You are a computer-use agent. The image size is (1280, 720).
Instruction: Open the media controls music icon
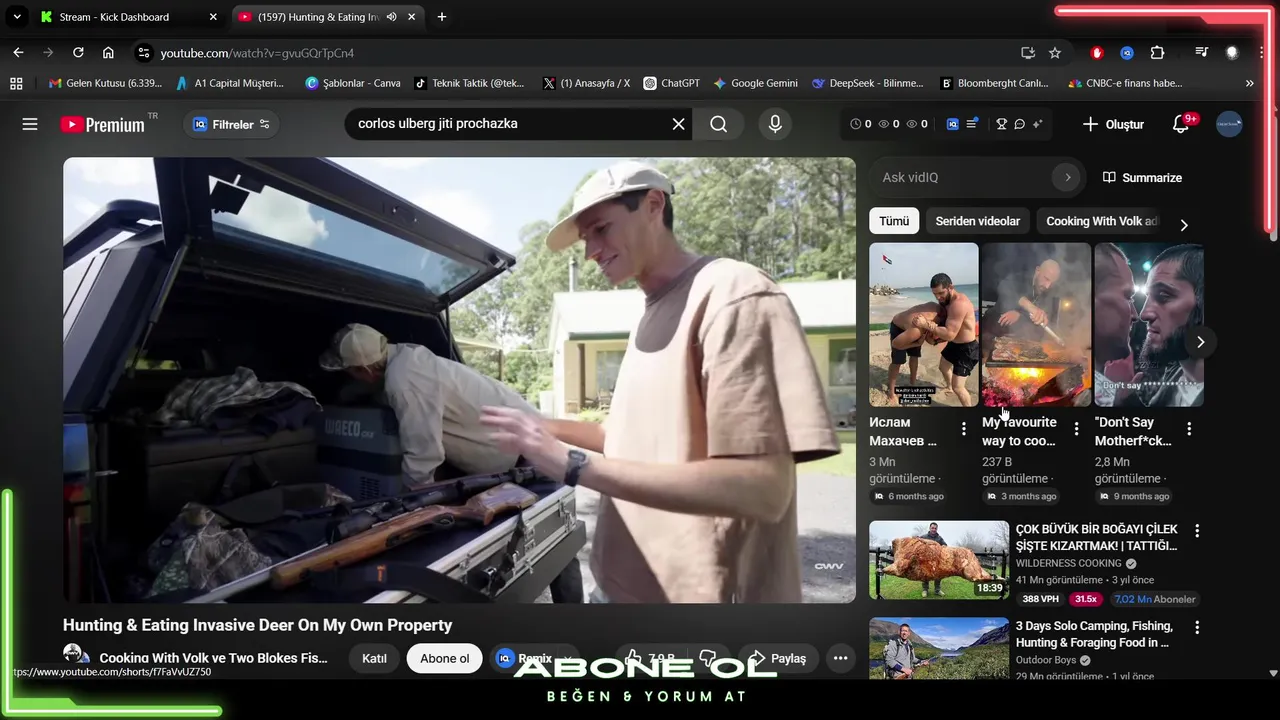pyautogui.click(x=1202, y=52)
